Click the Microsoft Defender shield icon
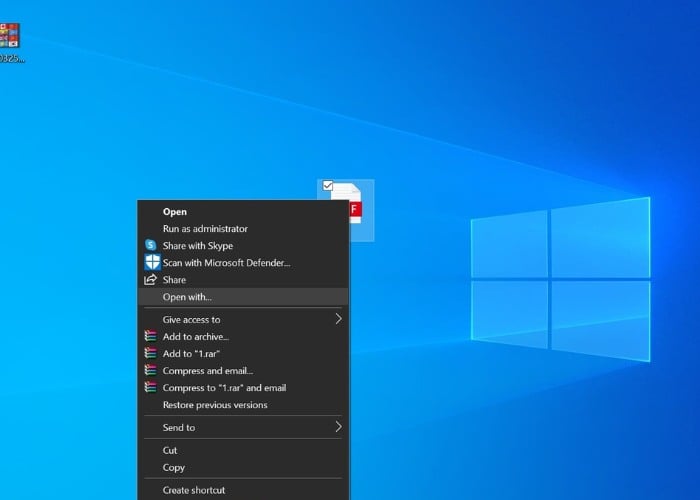 point(152,262)
